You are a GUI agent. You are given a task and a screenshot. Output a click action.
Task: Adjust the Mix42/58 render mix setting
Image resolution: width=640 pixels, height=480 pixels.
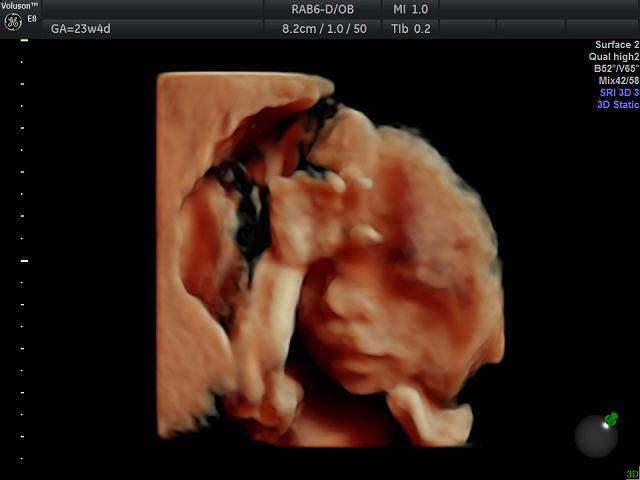[x=619, y=81]
